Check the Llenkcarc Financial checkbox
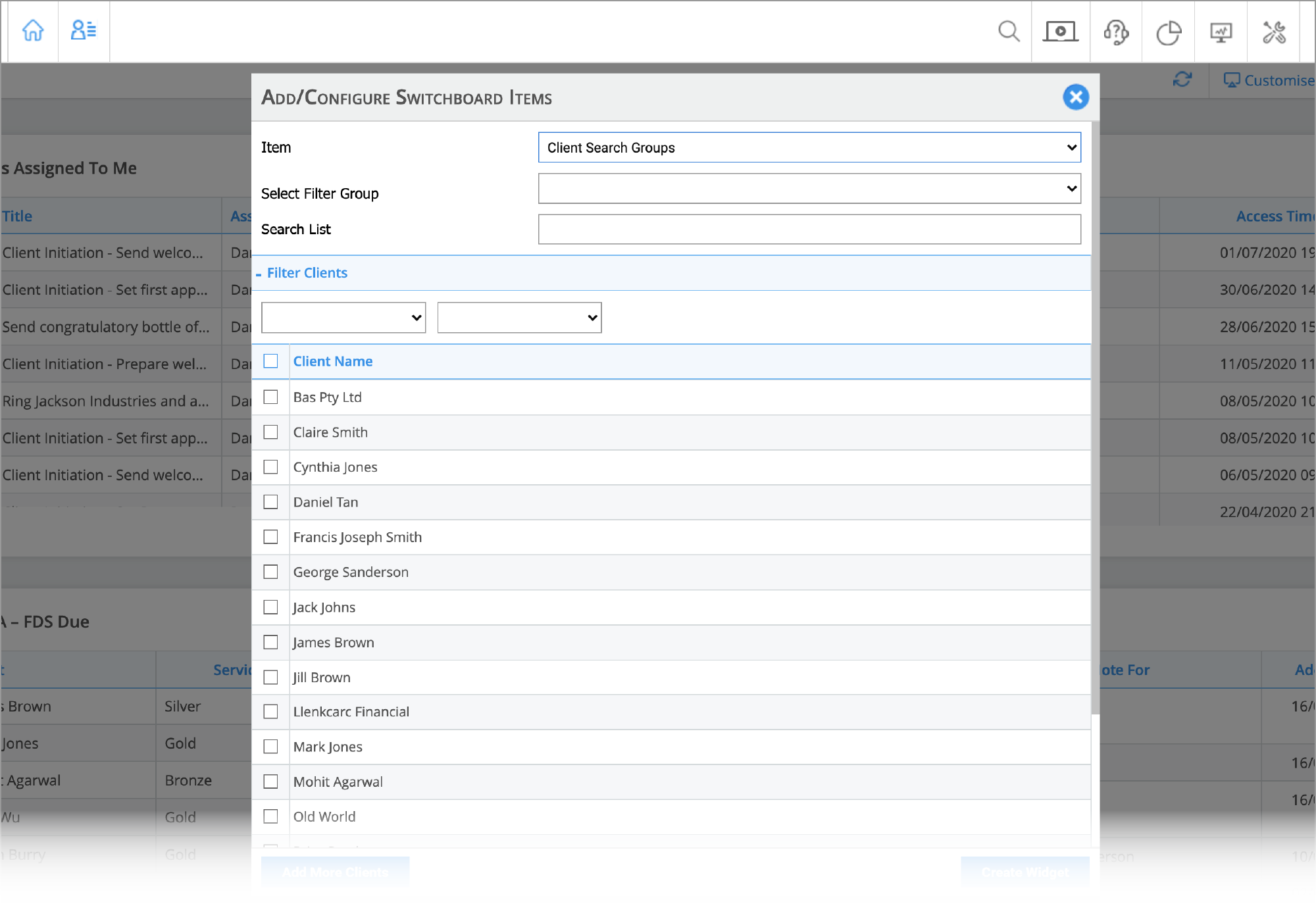The image size is (1316, 921). [270, 712]
